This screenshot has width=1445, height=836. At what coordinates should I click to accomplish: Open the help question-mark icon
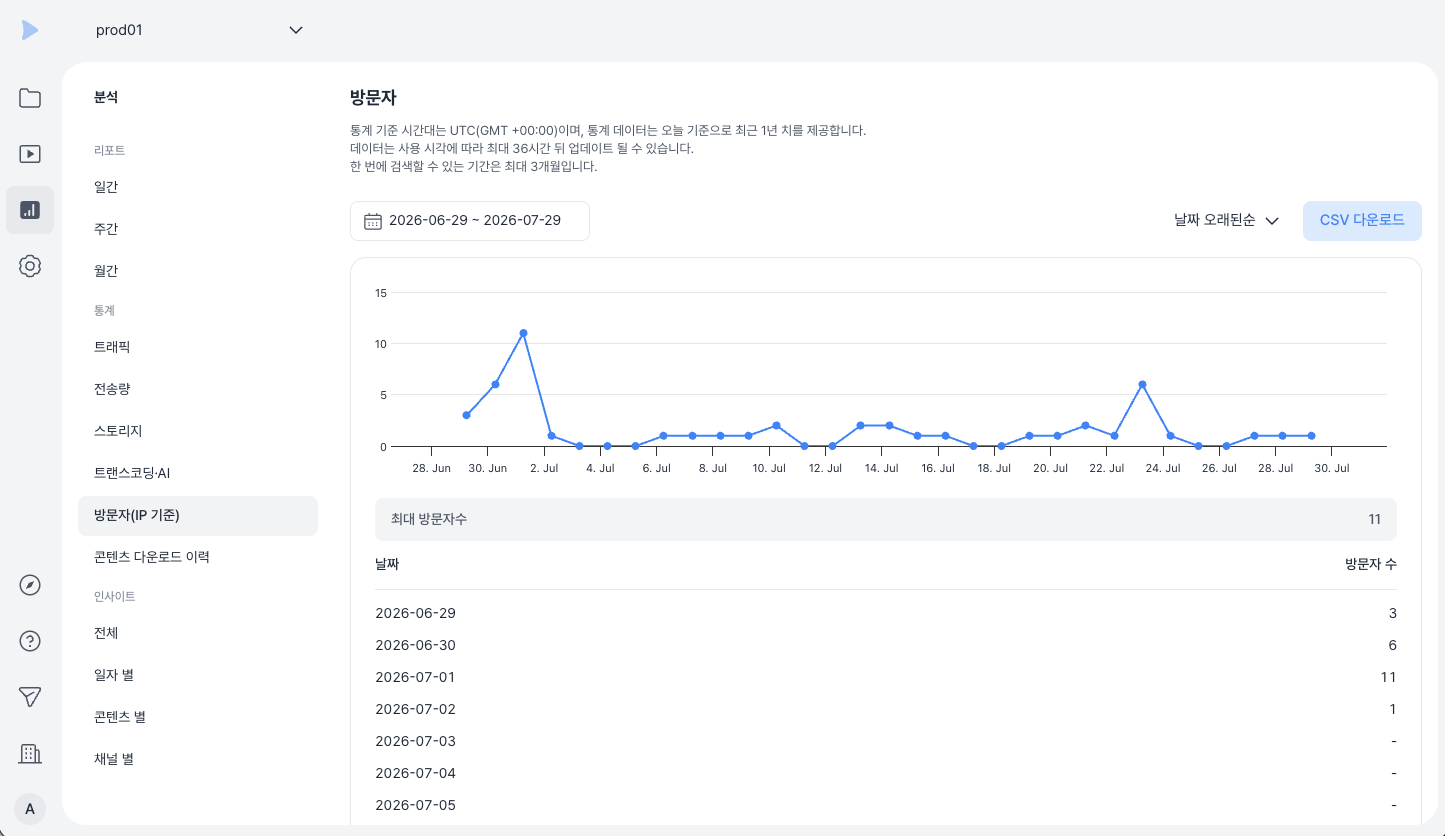point(30,642)
